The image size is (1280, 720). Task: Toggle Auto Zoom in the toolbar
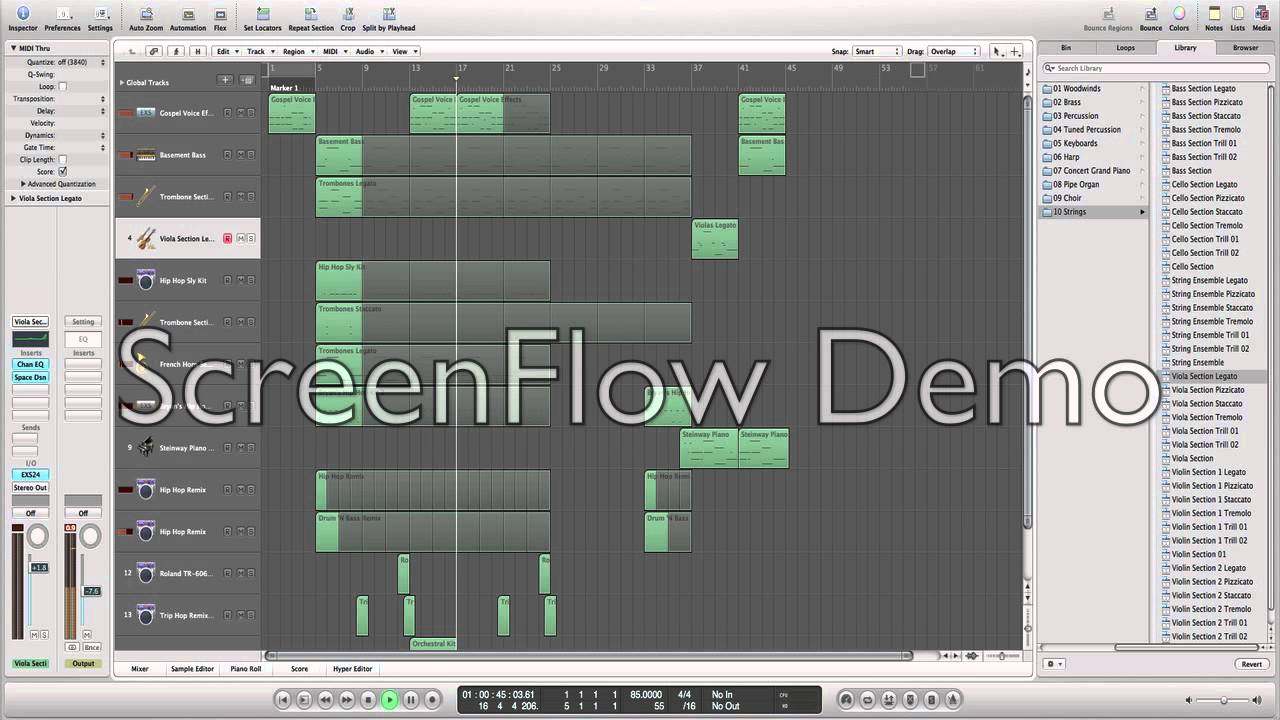[146, 17]
